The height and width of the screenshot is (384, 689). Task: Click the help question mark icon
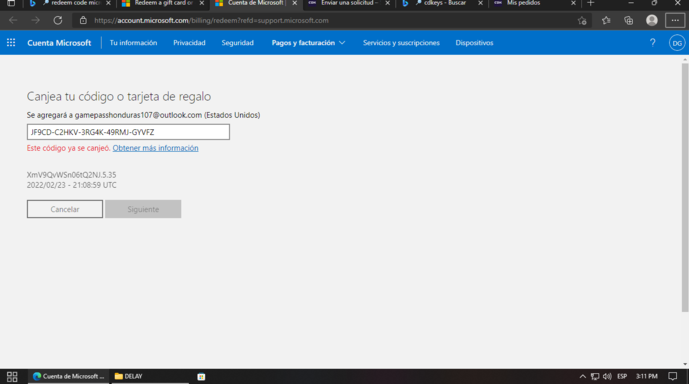click(x=653, y=43)
